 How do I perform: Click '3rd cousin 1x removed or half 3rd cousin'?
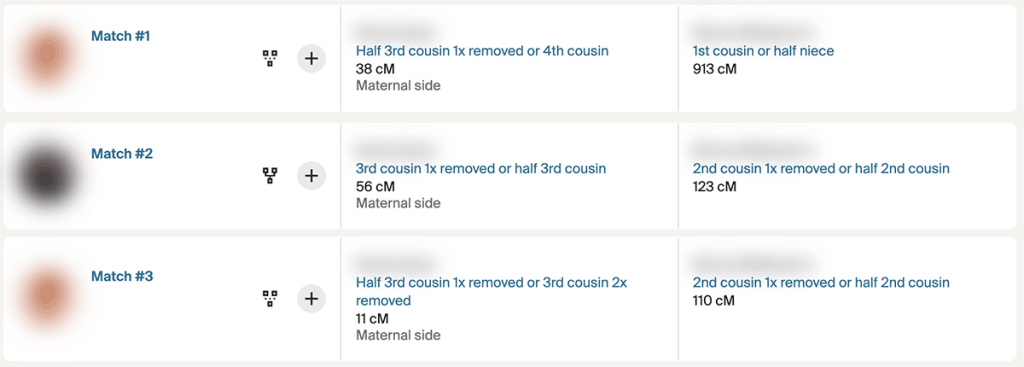click(x=481, y=168)
